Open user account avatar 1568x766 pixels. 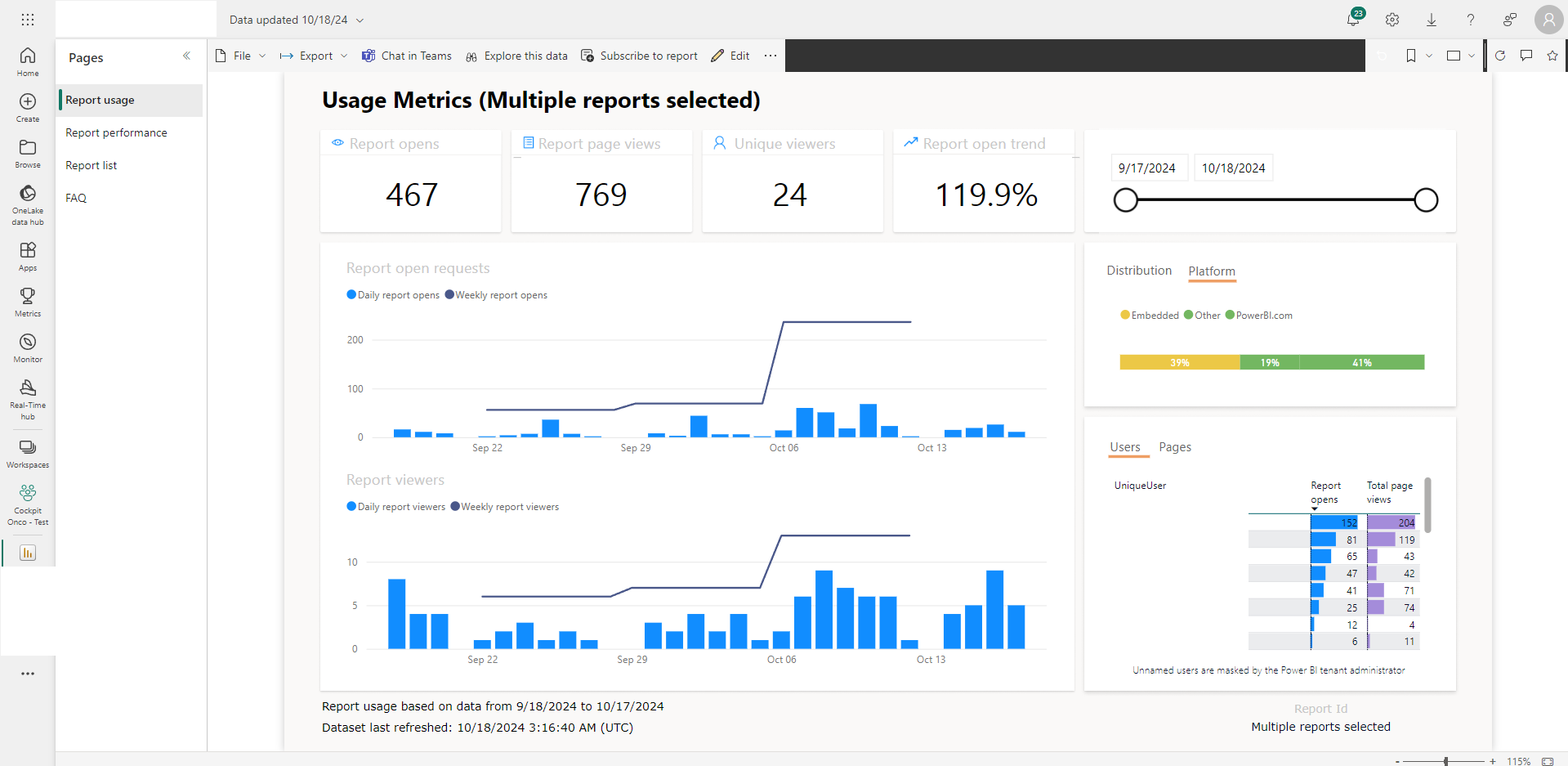point(1549,20)
